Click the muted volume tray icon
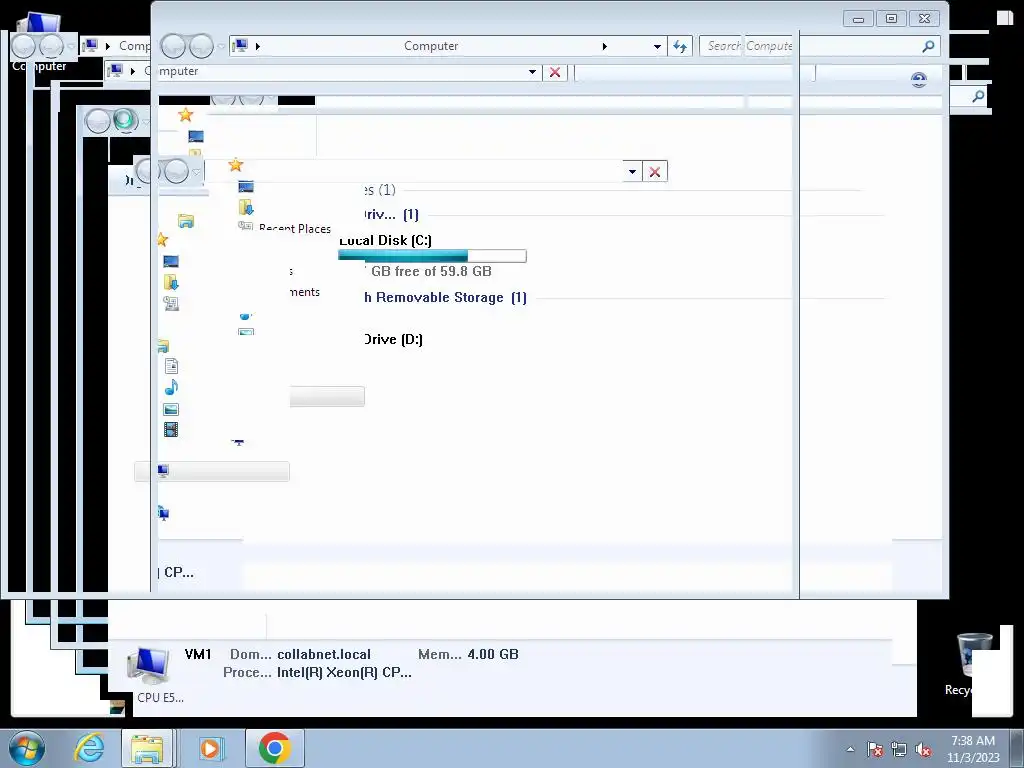 (923, 750)
